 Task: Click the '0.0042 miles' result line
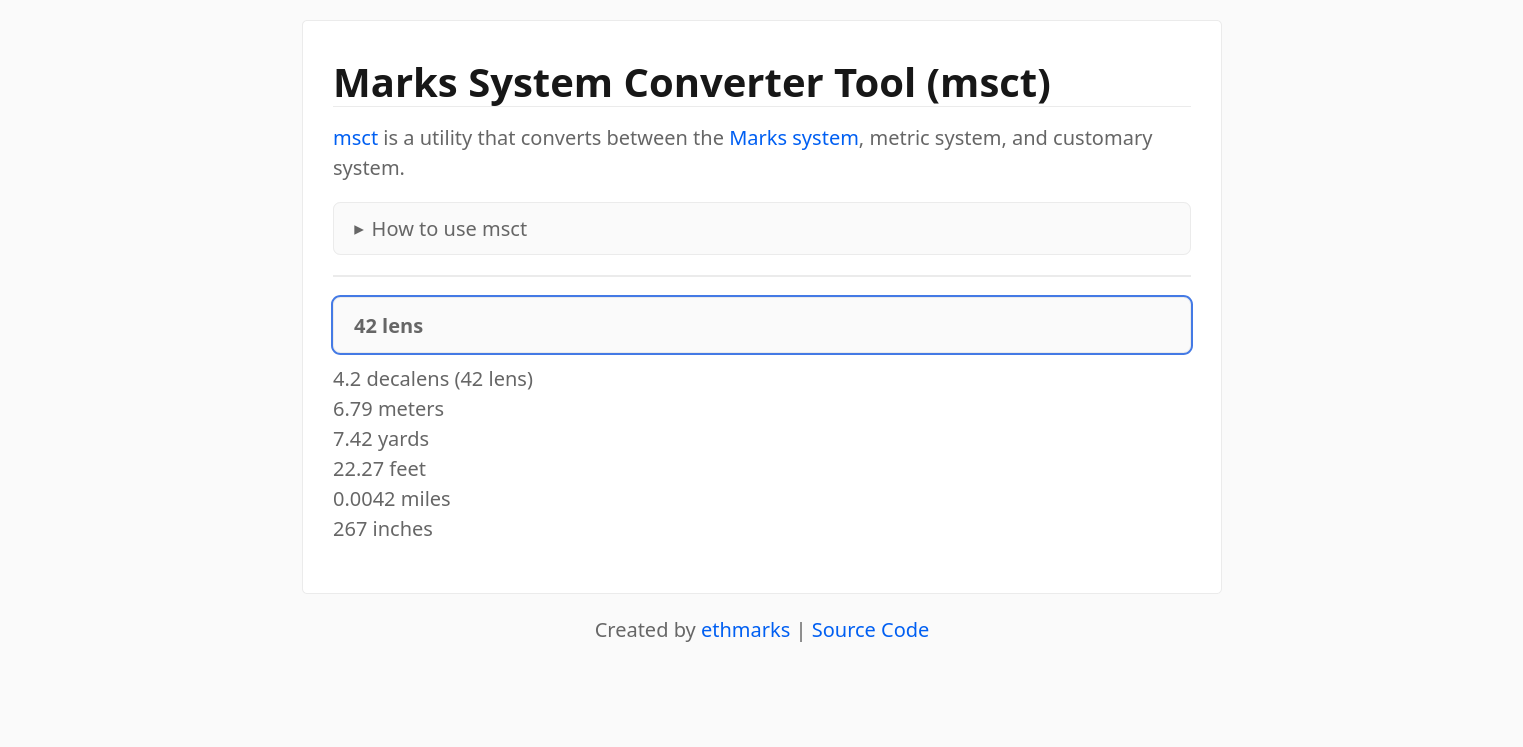pos(391,499)
